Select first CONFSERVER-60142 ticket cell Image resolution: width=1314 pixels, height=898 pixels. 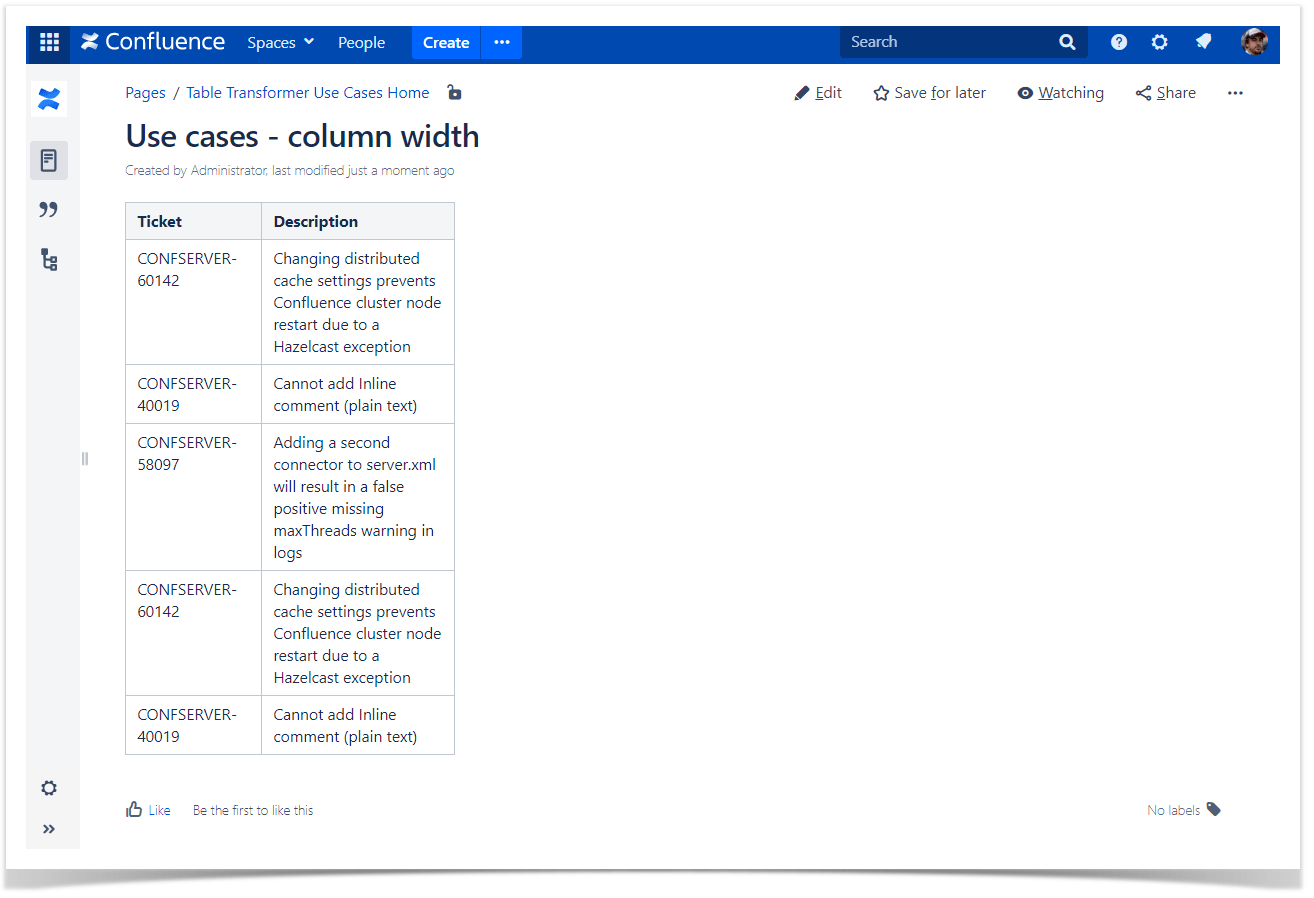(x=194, y=302)
